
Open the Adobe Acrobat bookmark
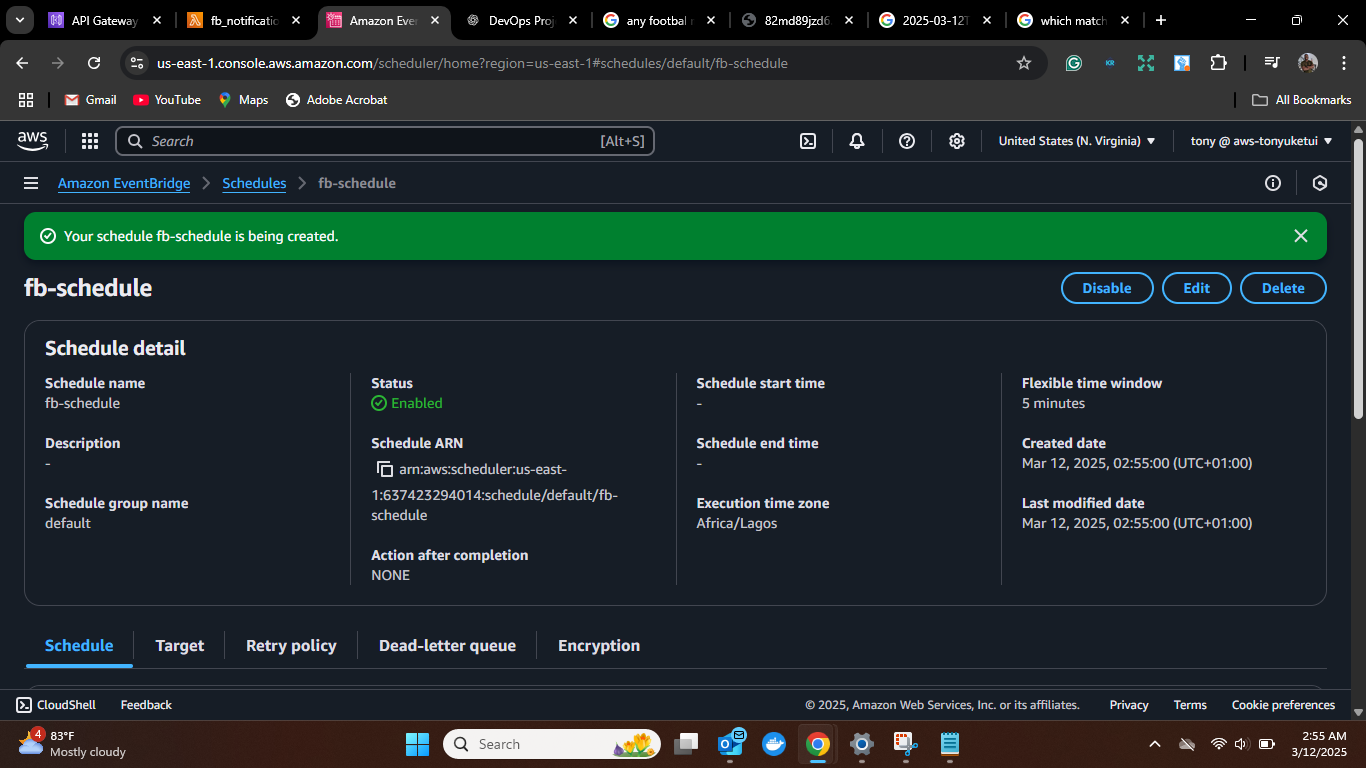pyautogui.click(x=336, y=100)
